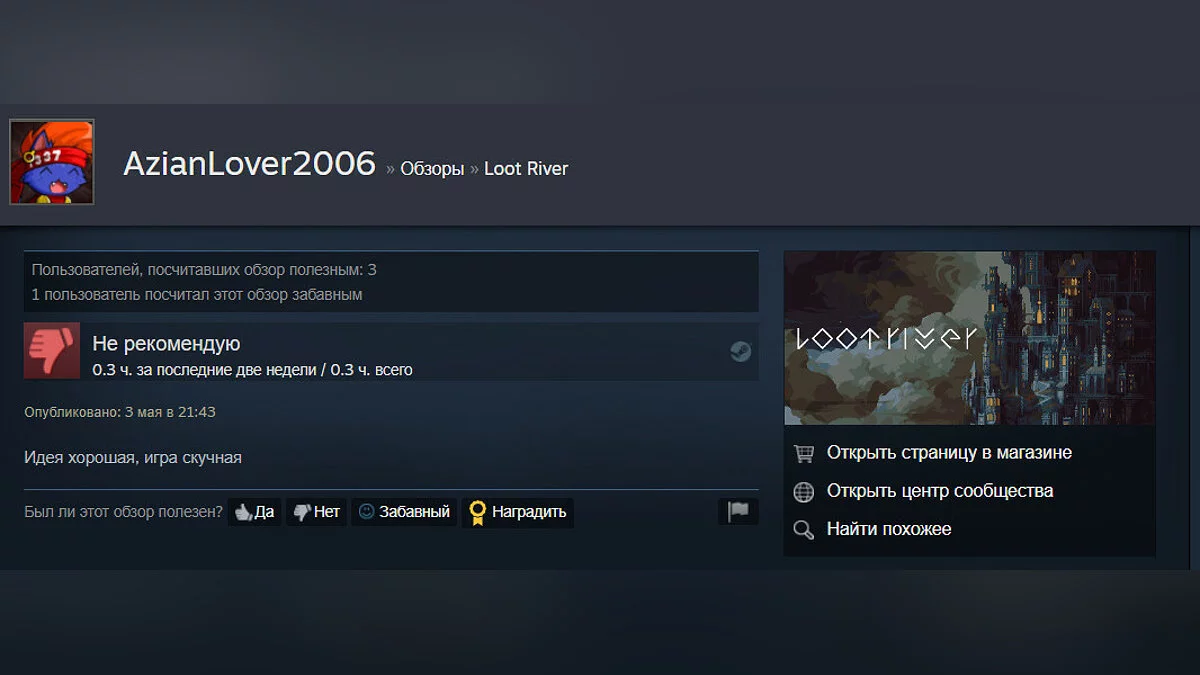Open AzianLover2006's avatar picture
The width and height of the screenshot is (1200, 675).
click(52, 162)
